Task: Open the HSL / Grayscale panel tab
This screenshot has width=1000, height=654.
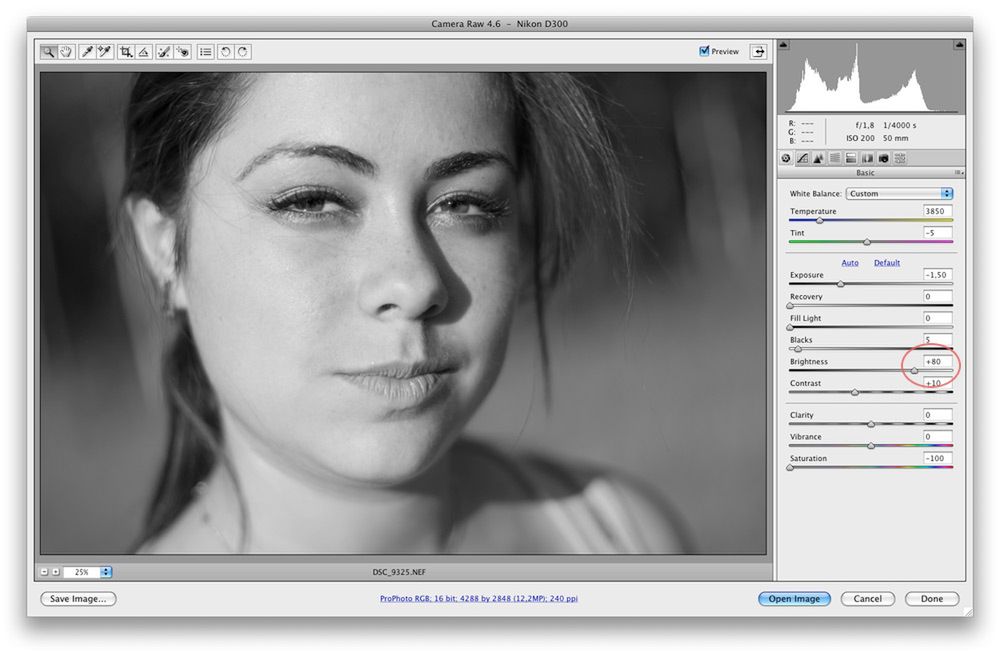Action: tap(835, 158)
